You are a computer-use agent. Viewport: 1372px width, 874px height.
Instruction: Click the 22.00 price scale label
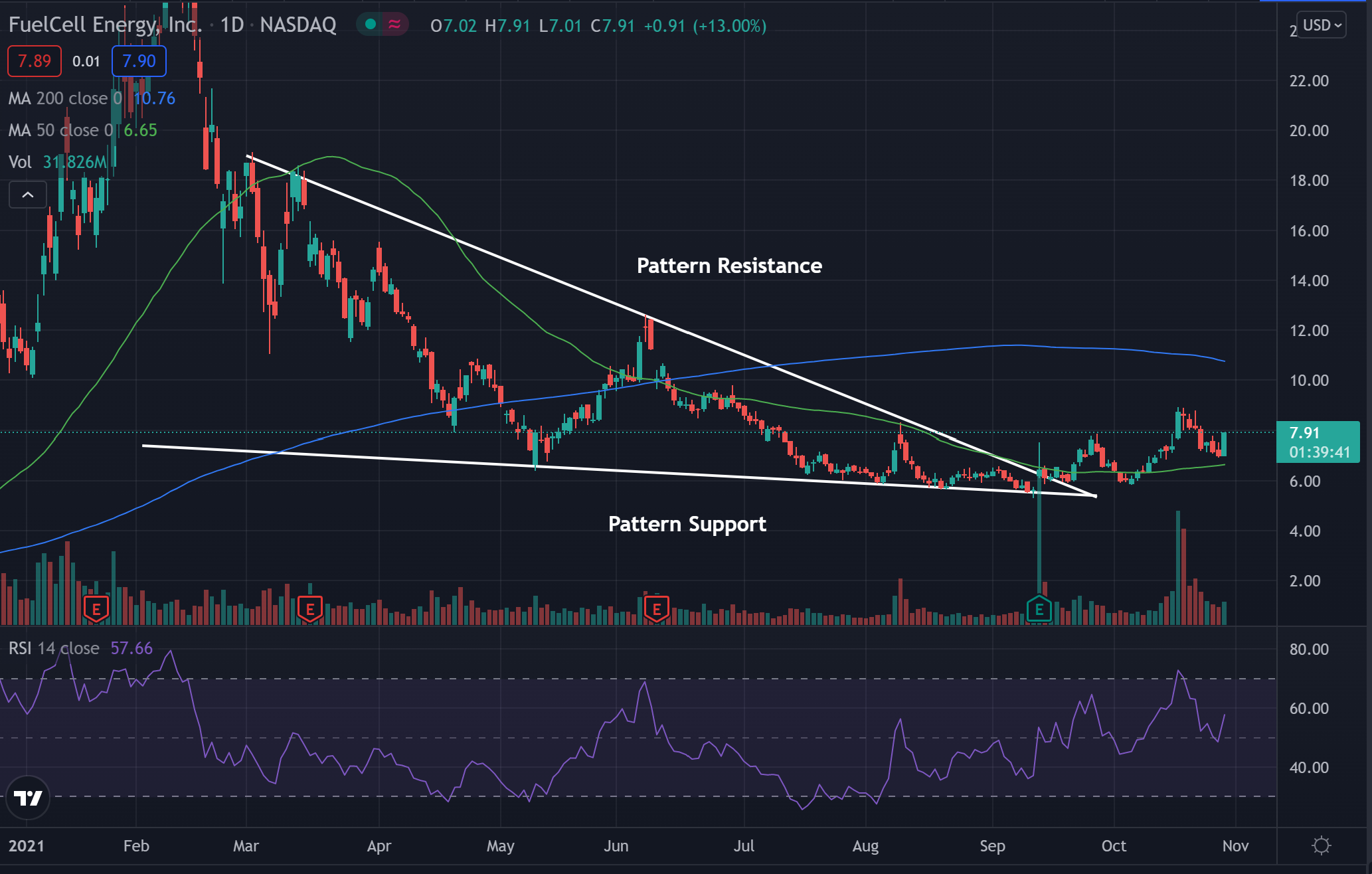[1309, 81]
